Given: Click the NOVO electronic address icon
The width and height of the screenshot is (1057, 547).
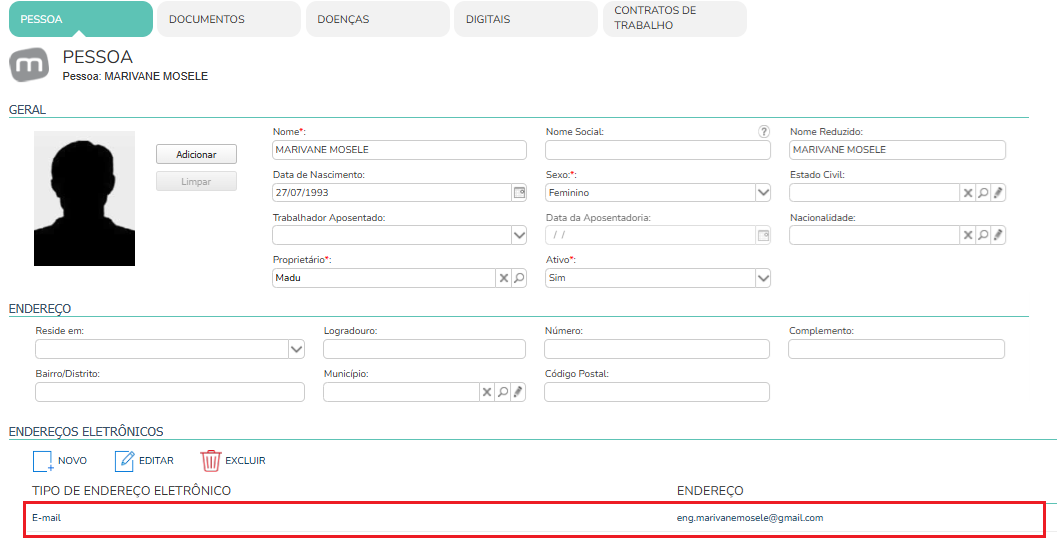Looking at the screenshot, I should pos(43,461).
